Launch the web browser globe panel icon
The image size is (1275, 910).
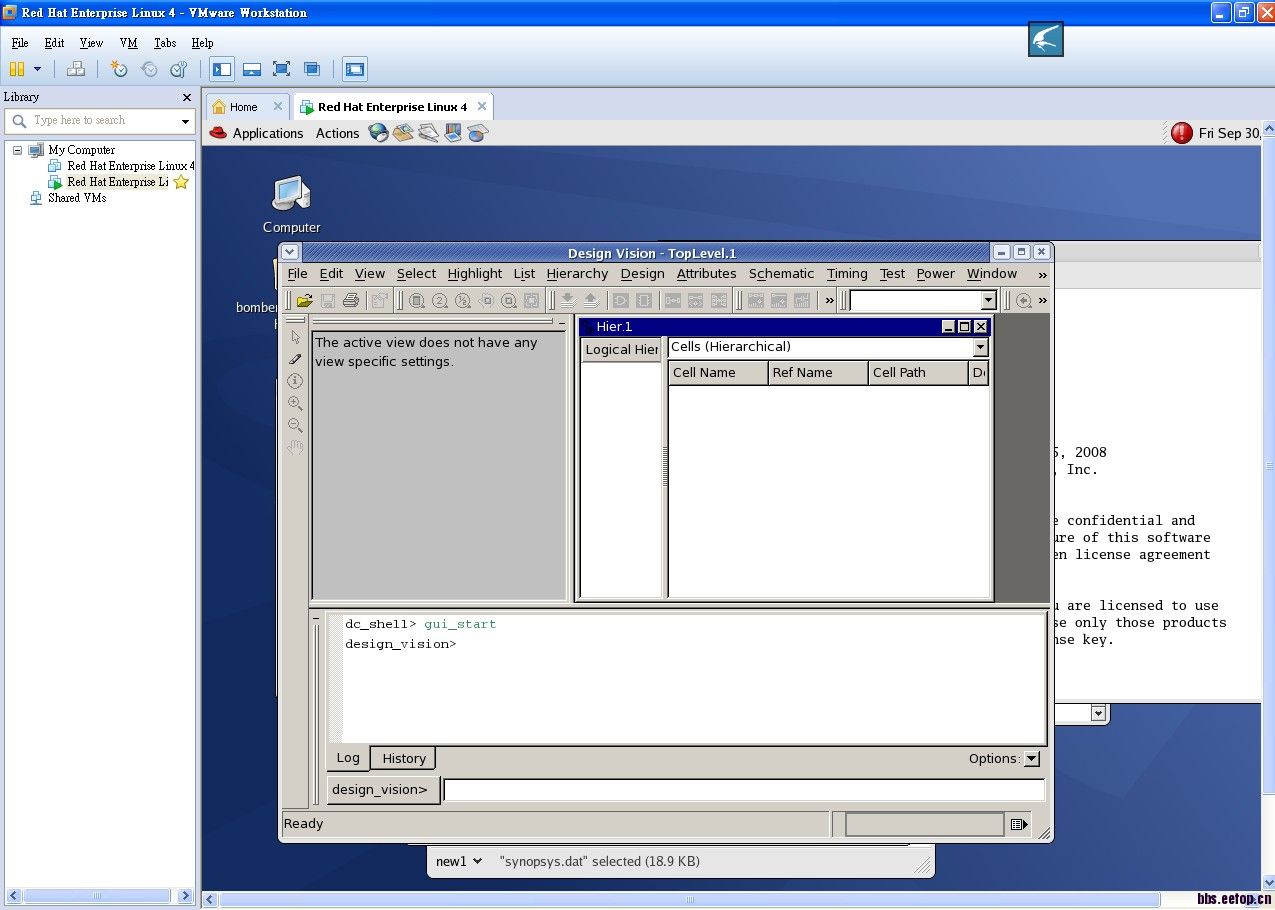(378, 133)
